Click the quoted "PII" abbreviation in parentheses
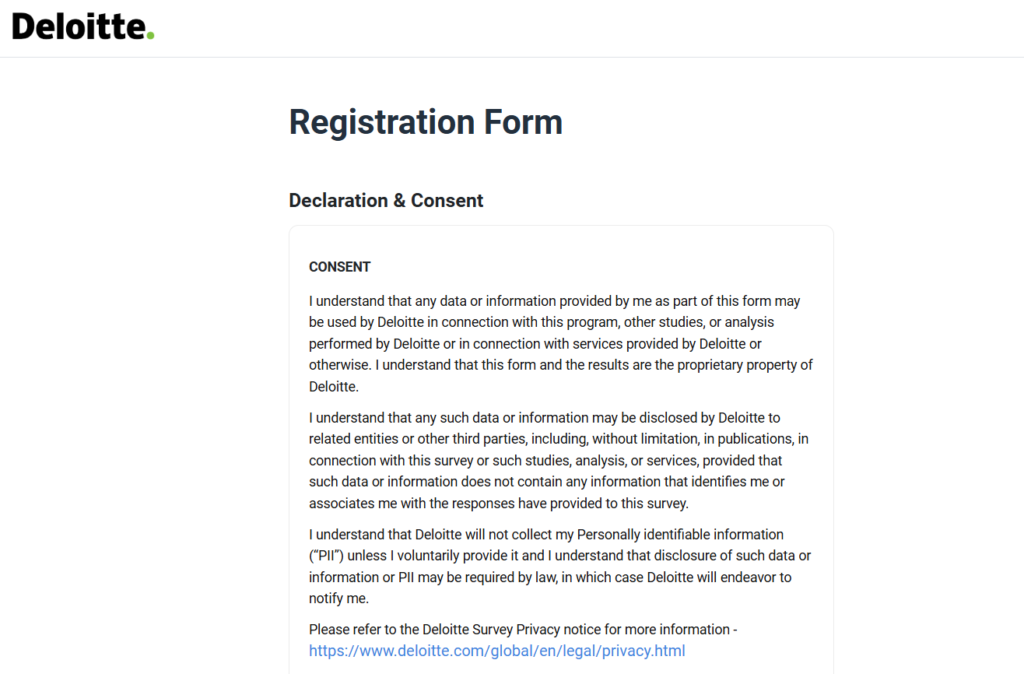Image resolution: width=1024 pixels, height=674 pixels. [327, 556]
